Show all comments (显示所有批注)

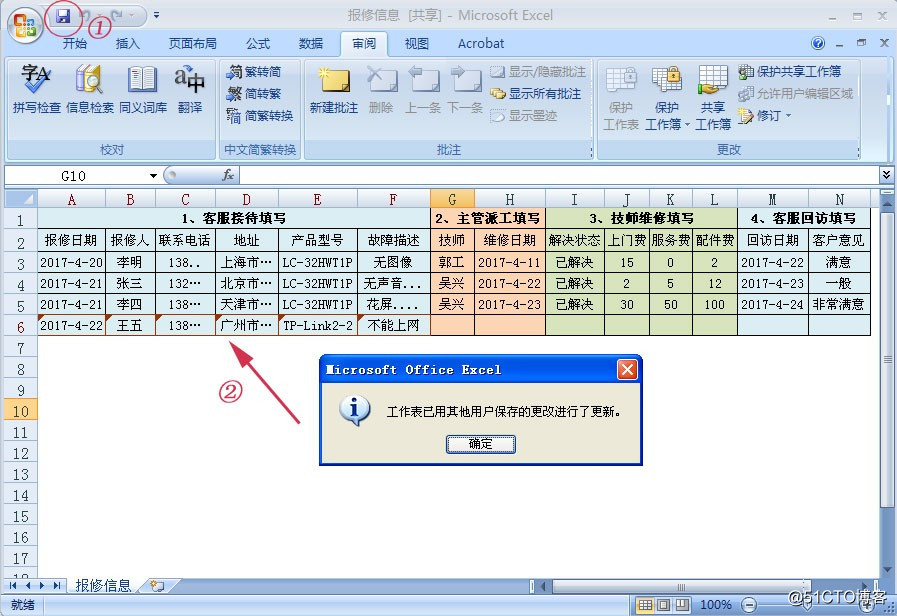[x=536, y=94]
